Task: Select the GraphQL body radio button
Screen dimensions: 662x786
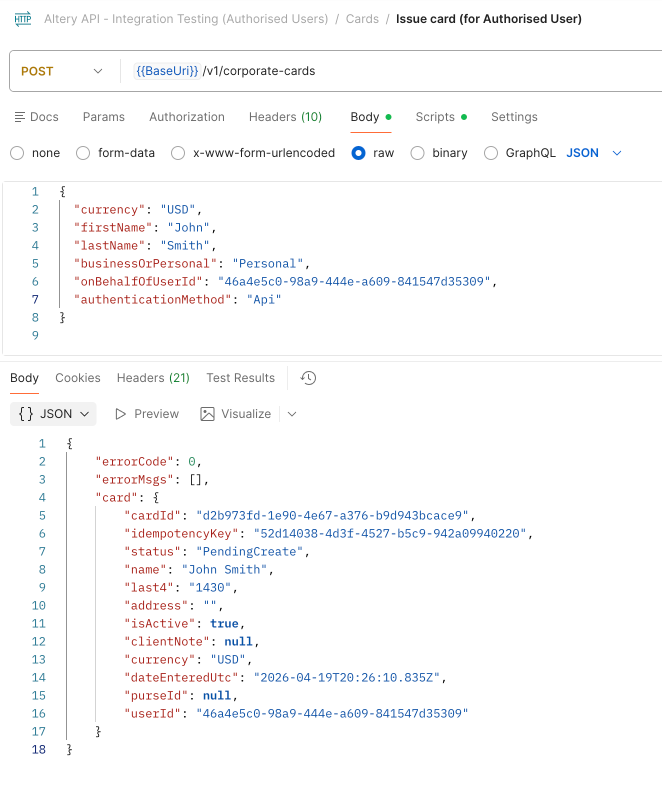Action: [491, 153]
